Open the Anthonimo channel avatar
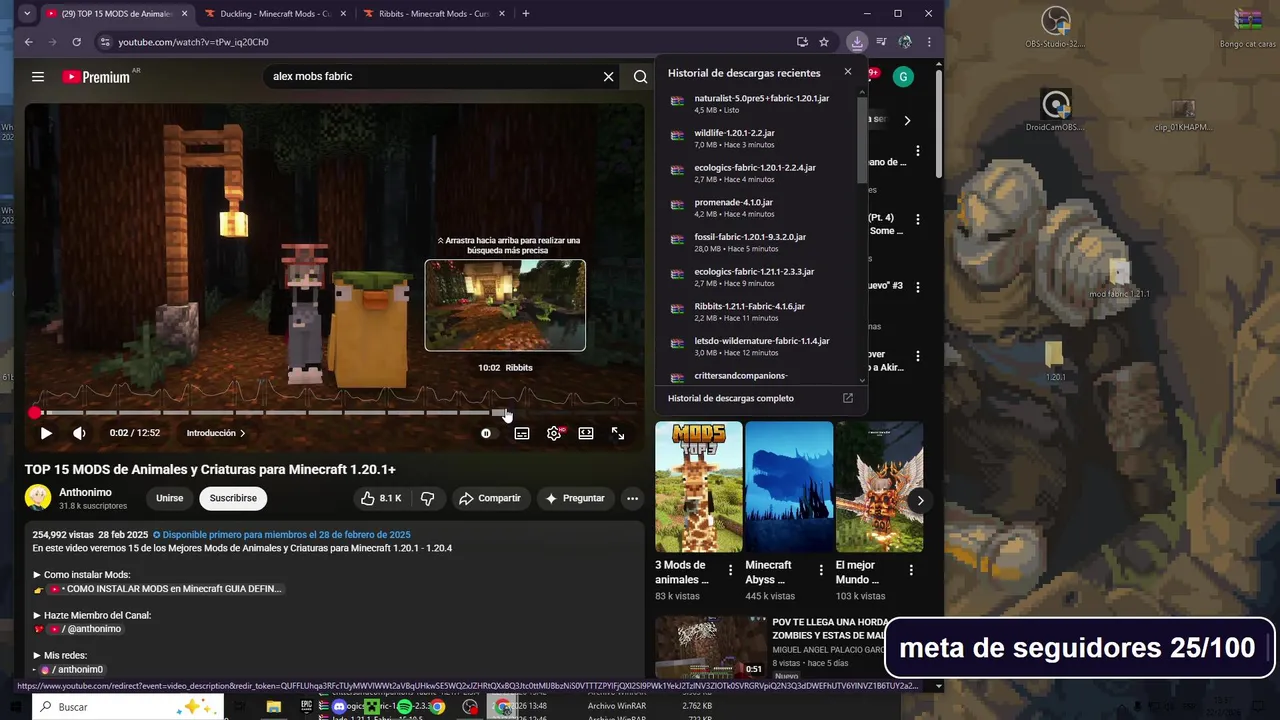Screen dimensions: 1280x720 pos(38,497)
